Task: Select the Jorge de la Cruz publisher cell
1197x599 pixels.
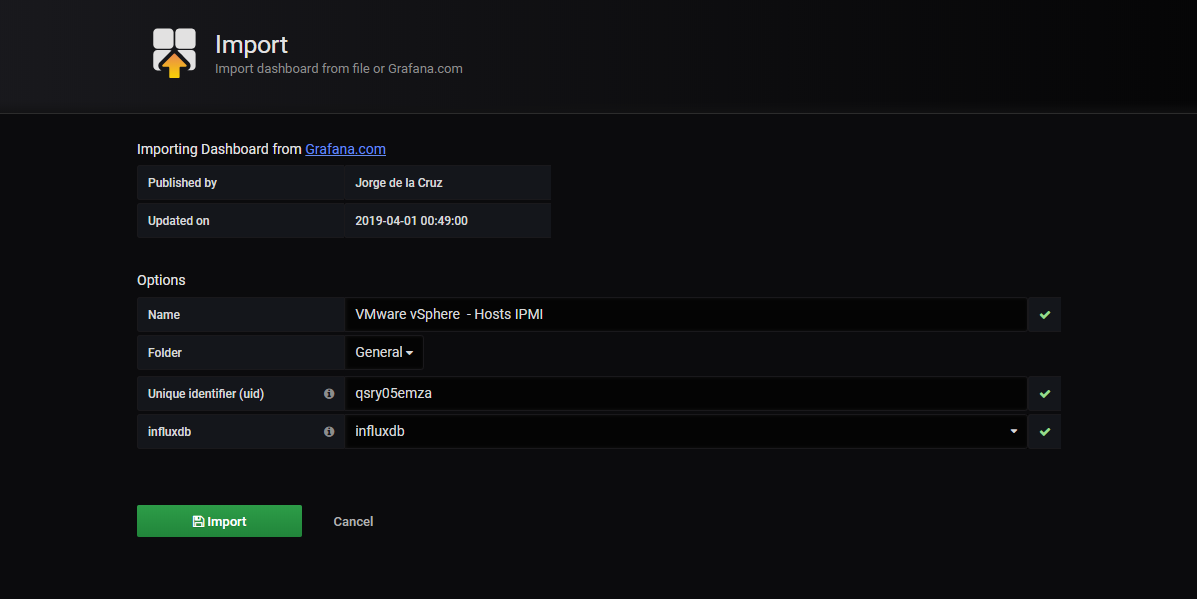Action: click(x=447, y=183)
